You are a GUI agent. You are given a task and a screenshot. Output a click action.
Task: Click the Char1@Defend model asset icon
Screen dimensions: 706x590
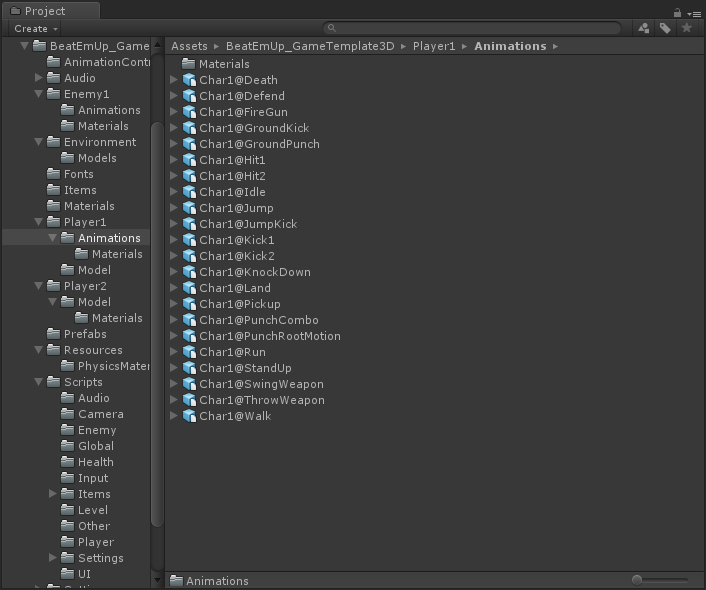[189, 96]
